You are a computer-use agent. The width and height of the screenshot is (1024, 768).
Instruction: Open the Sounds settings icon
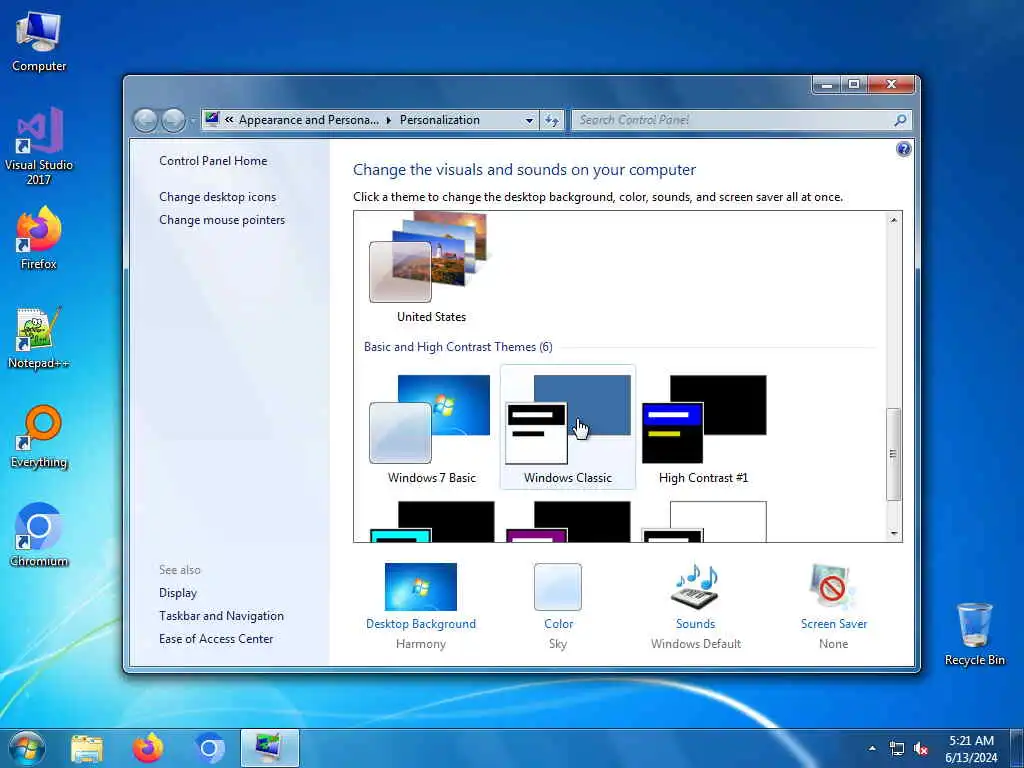point(696,587)
